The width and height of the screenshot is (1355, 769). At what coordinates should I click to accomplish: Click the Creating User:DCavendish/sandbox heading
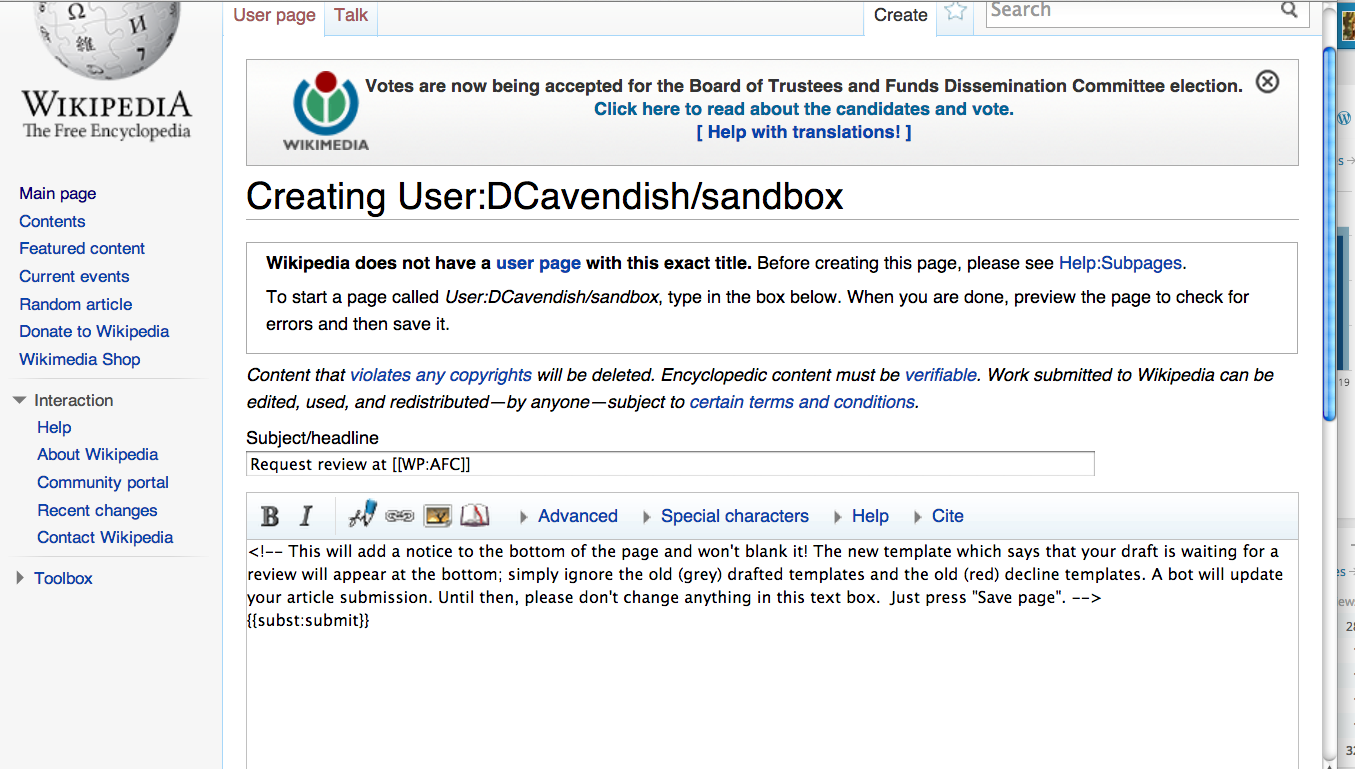coord(545,196)
